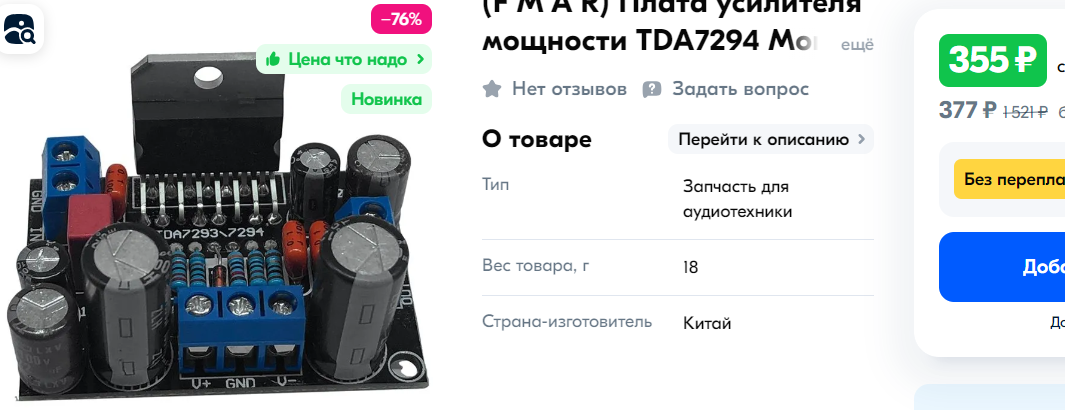Click the question bubble icon

pos(652,89)
